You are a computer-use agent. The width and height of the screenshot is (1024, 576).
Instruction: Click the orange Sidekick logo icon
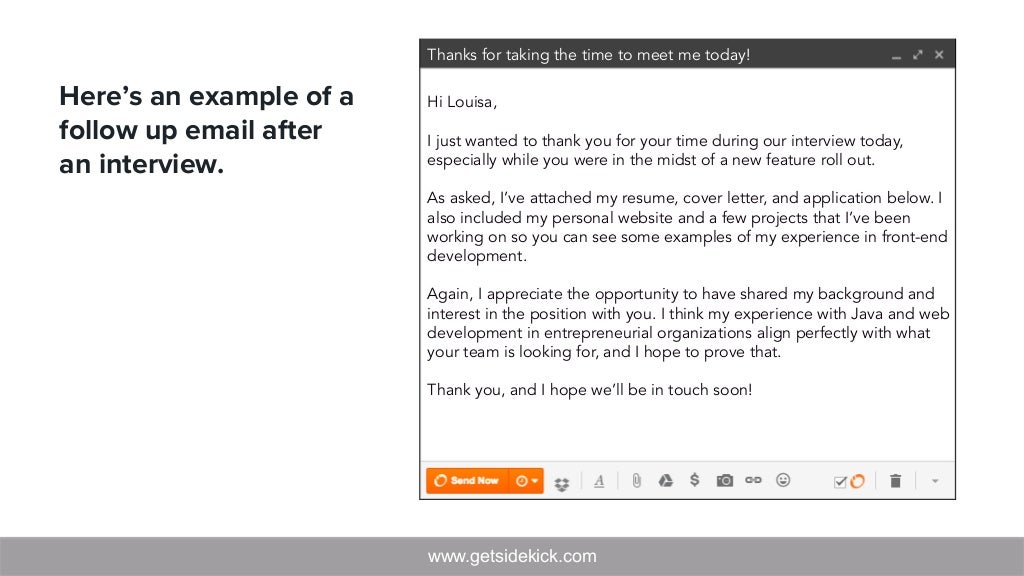click(x=857, y=481)
